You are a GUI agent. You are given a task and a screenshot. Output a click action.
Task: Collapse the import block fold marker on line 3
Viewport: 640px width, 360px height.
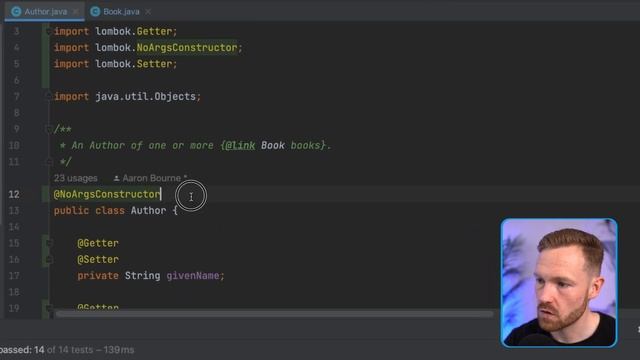[48, 31]
